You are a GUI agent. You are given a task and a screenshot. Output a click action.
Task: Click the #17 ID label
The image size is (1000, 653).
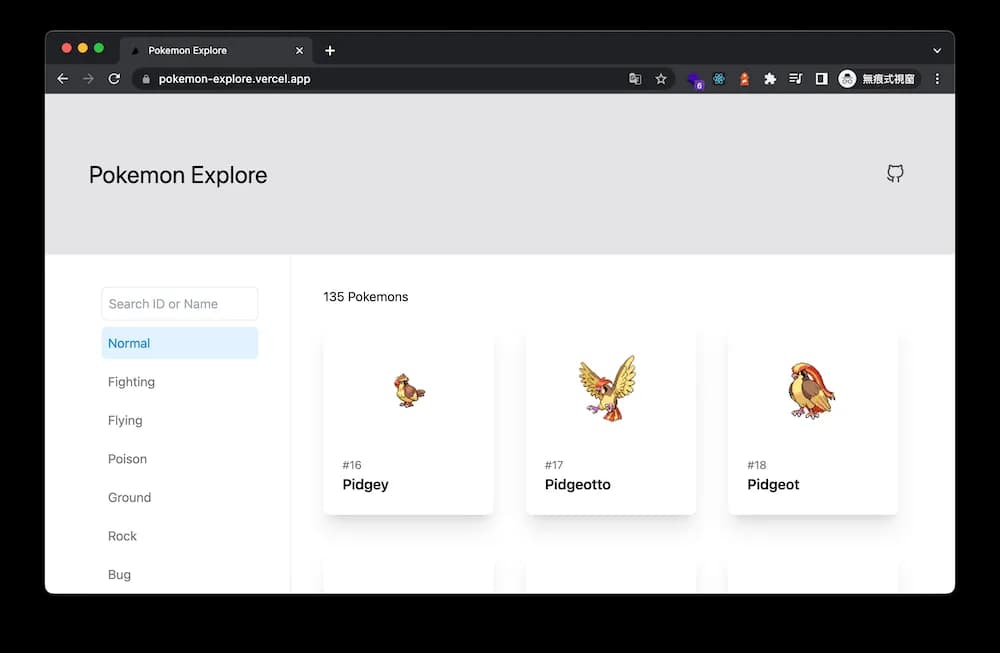tap(554, 465)
